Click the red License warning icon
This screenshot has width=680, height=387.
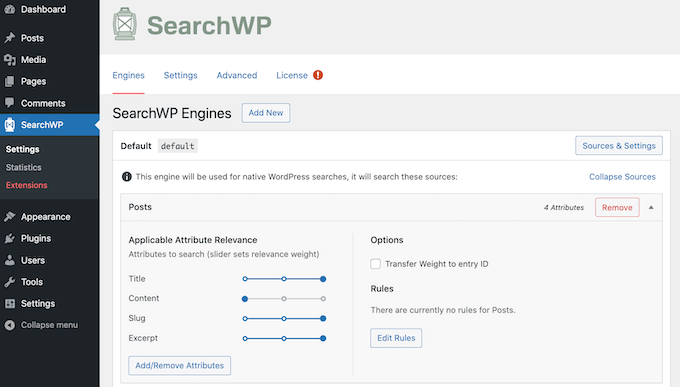point(318,75)
